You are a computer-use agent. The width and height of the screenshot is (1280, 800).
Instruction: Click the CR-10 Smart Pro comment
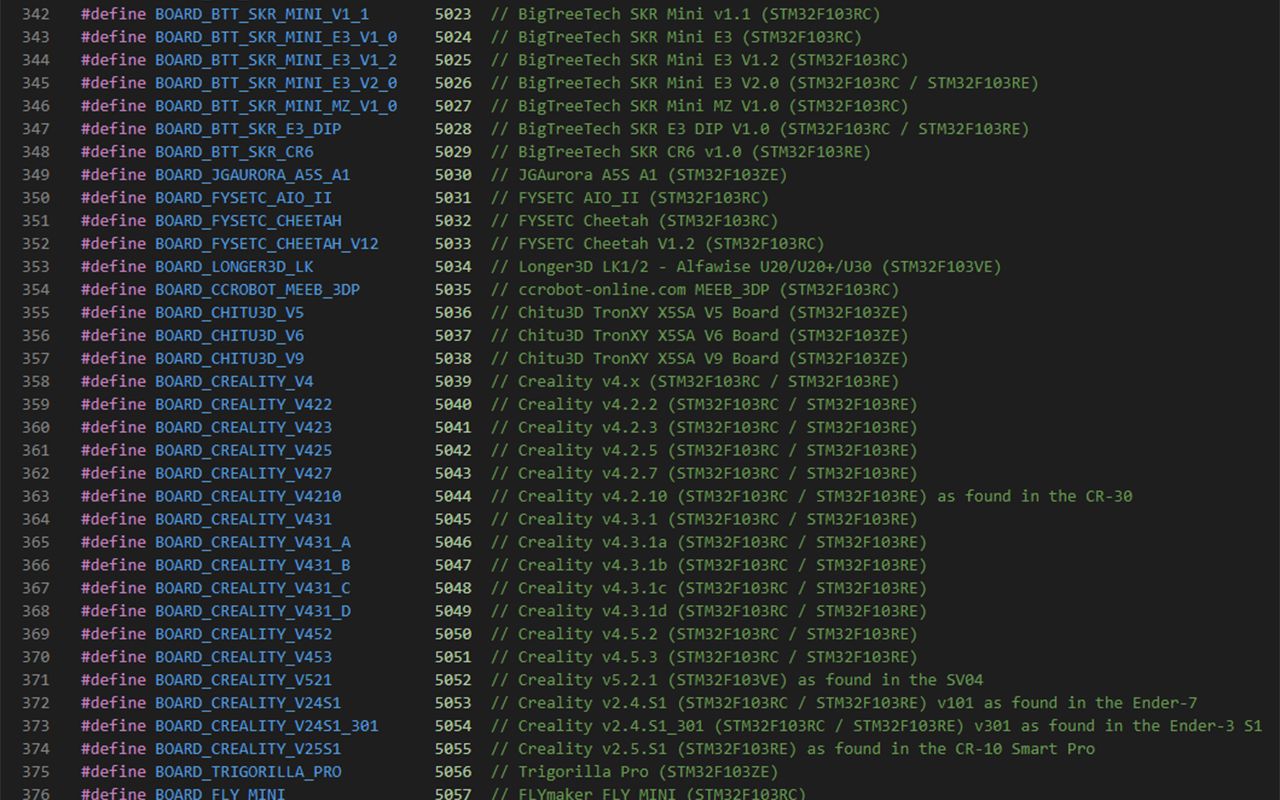[792, 750]
